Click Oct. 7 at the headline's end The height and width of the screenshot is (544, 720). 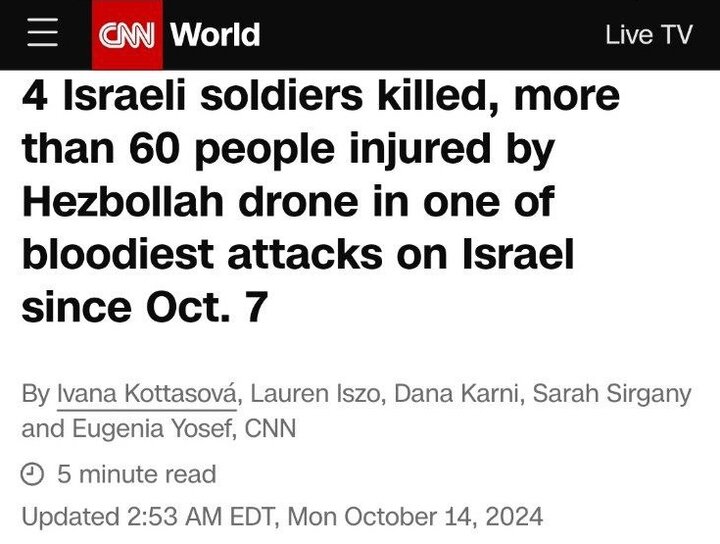(x=207, y=307)
